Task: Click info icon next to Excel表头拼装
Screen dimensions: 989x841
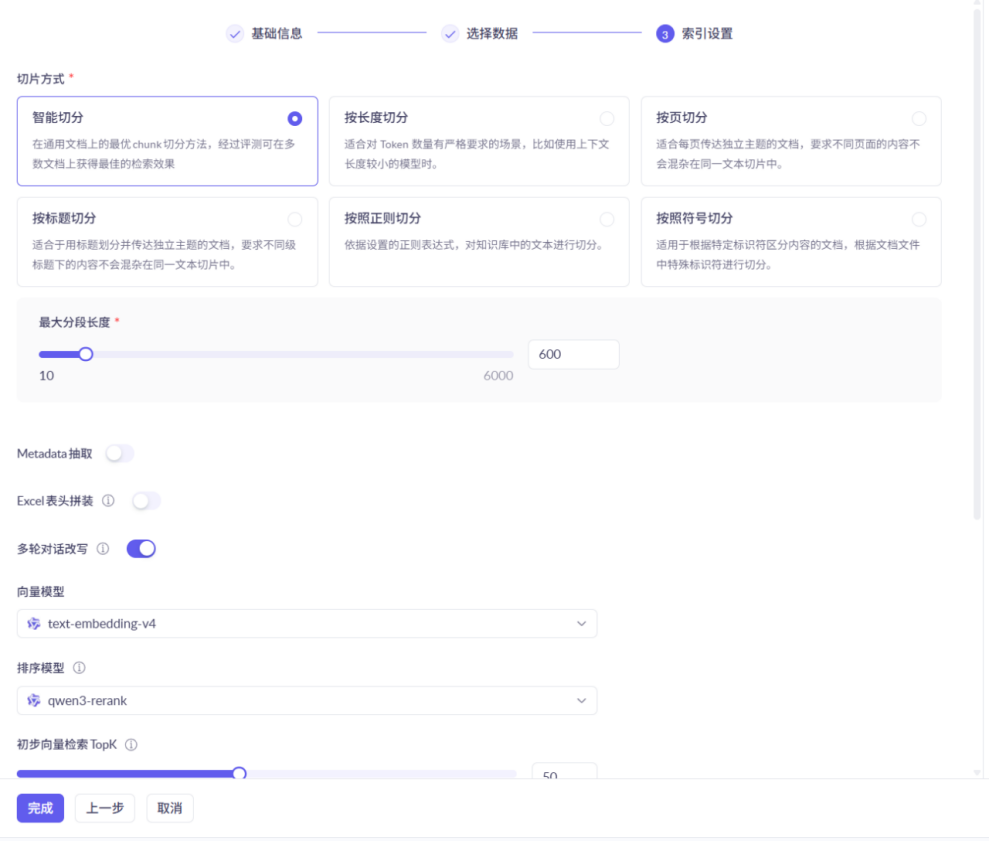Action: point(108,501)
